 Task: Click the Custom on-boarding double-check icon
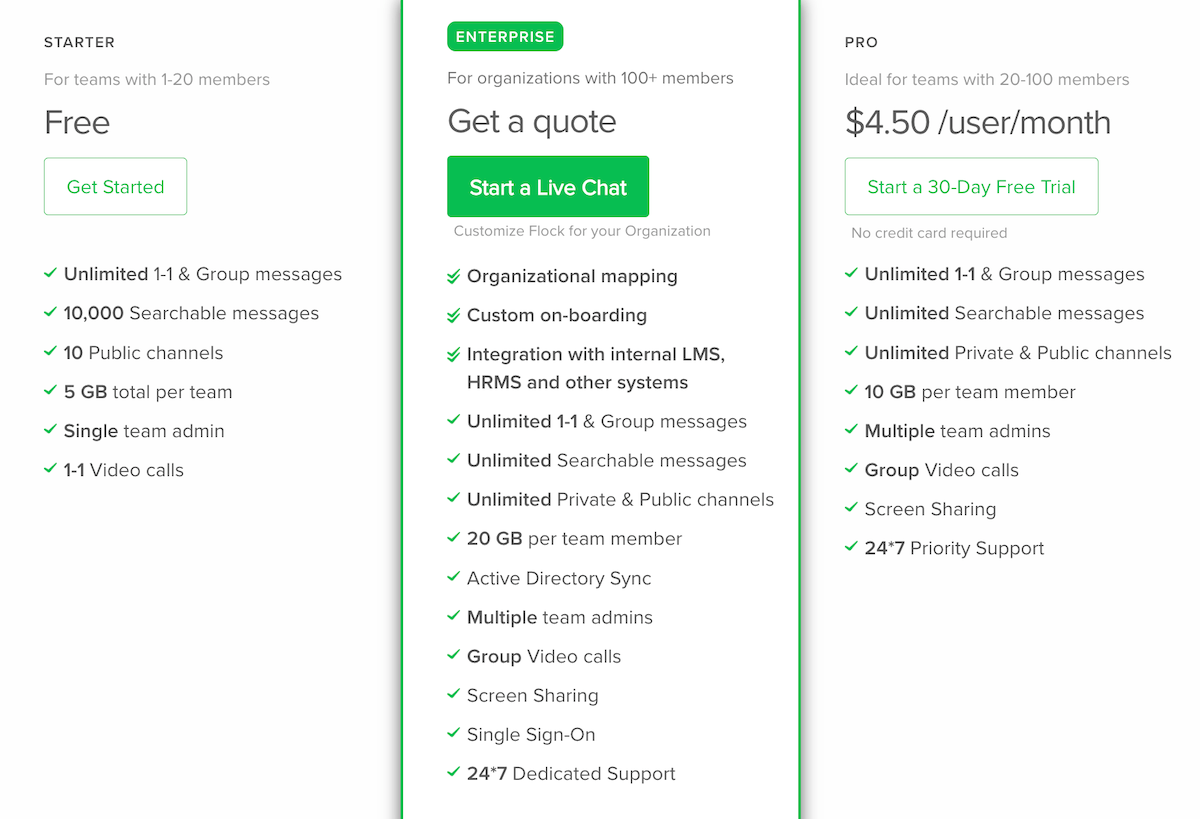pyautogui.click(x=454, y=316)
